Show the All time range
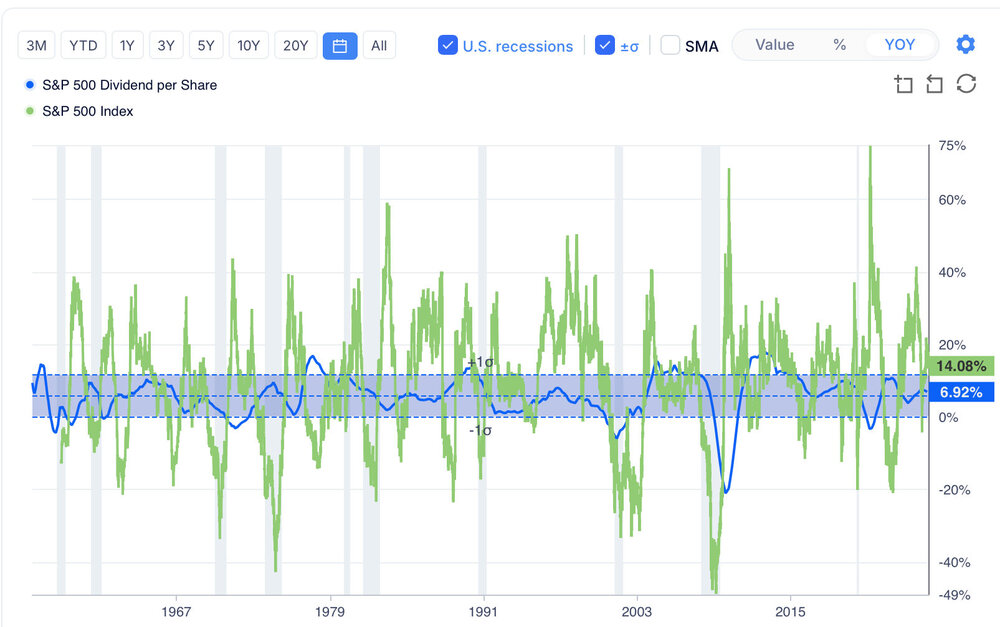The image size is (1000, 627). [x=379, y=45]
